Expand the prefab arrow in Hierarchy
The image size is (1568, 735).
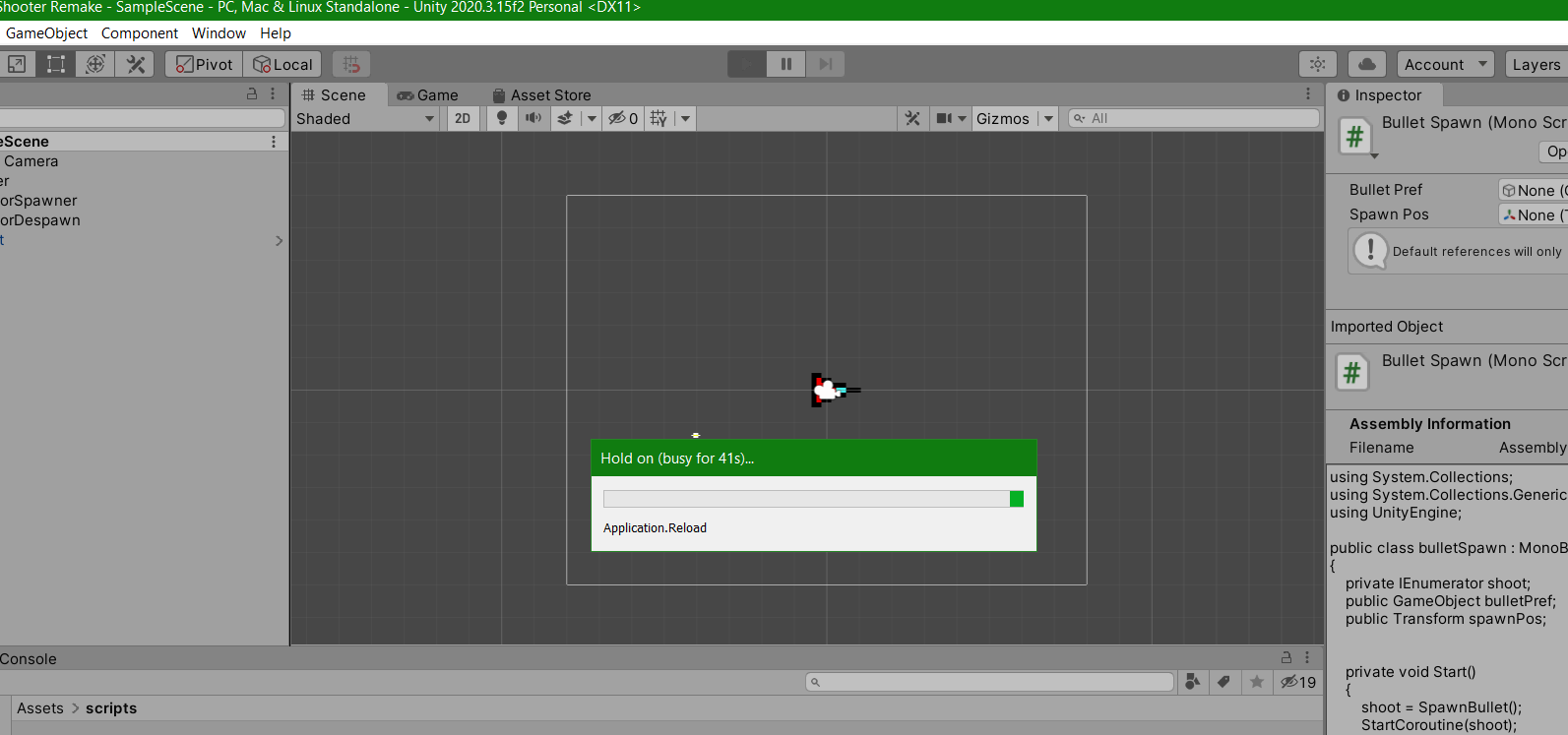click(x=279, y=240)
